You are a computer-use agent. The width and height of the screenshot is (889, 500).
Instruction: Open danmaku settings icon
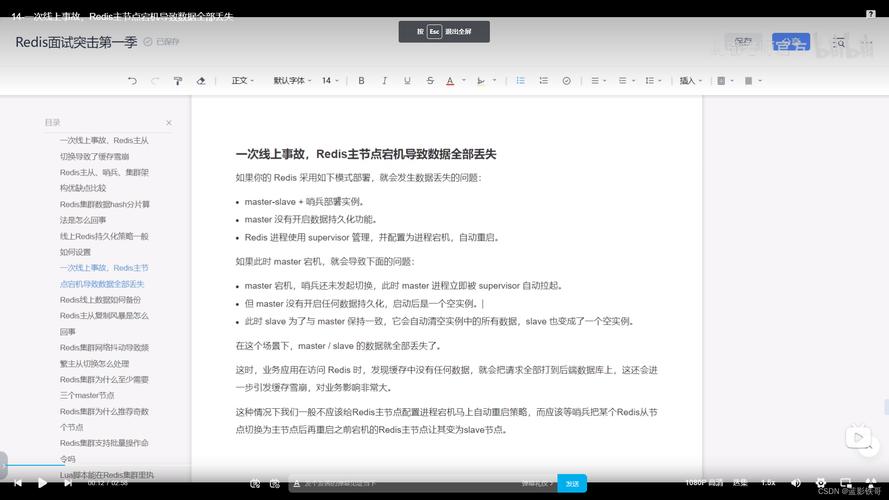pos(275,484)
